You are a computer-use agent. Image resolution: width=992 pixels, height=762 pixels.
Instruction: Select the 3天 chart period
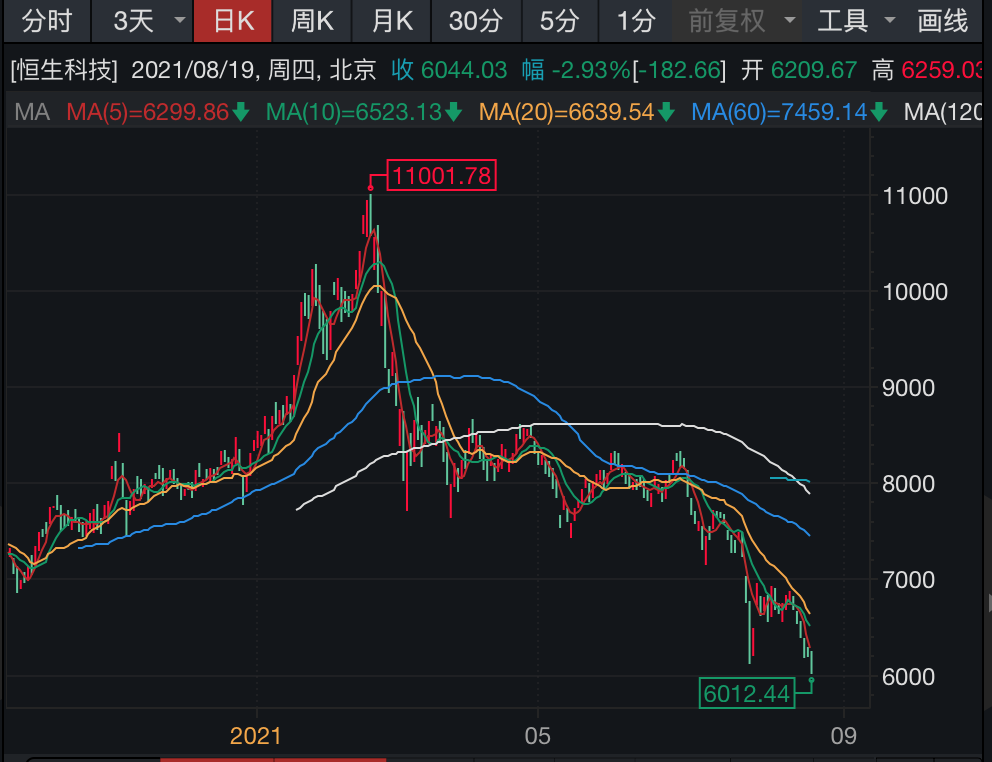click(133, 21)
